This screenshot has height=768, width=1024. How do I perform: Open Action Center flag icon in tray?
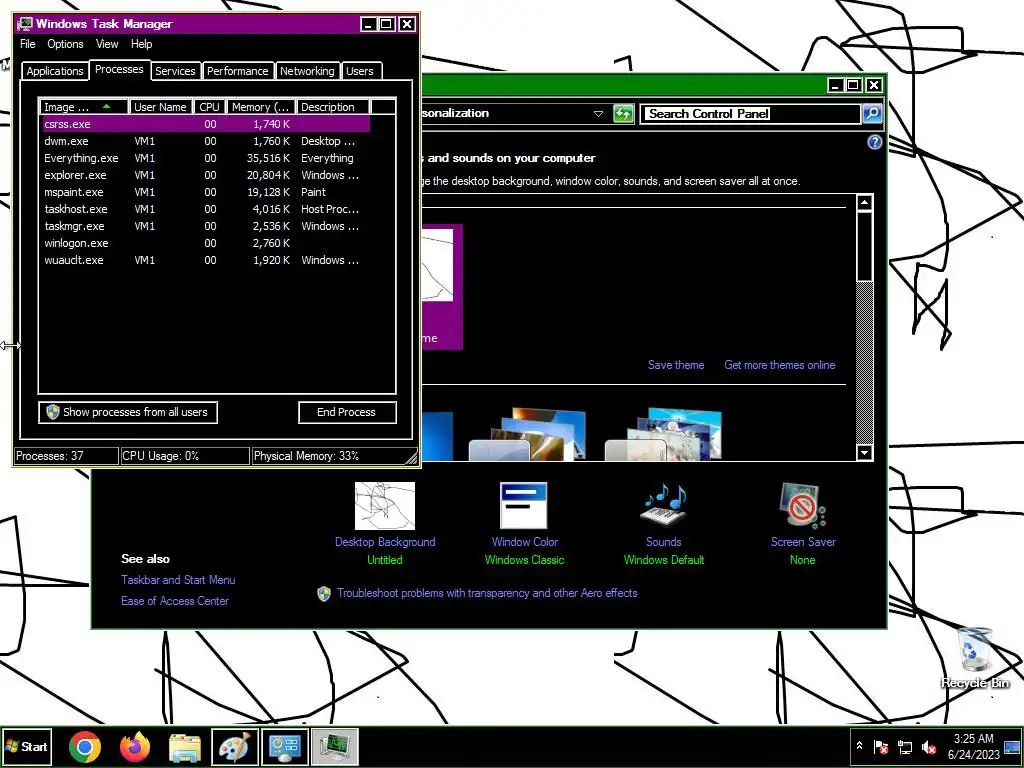point(880,746)
